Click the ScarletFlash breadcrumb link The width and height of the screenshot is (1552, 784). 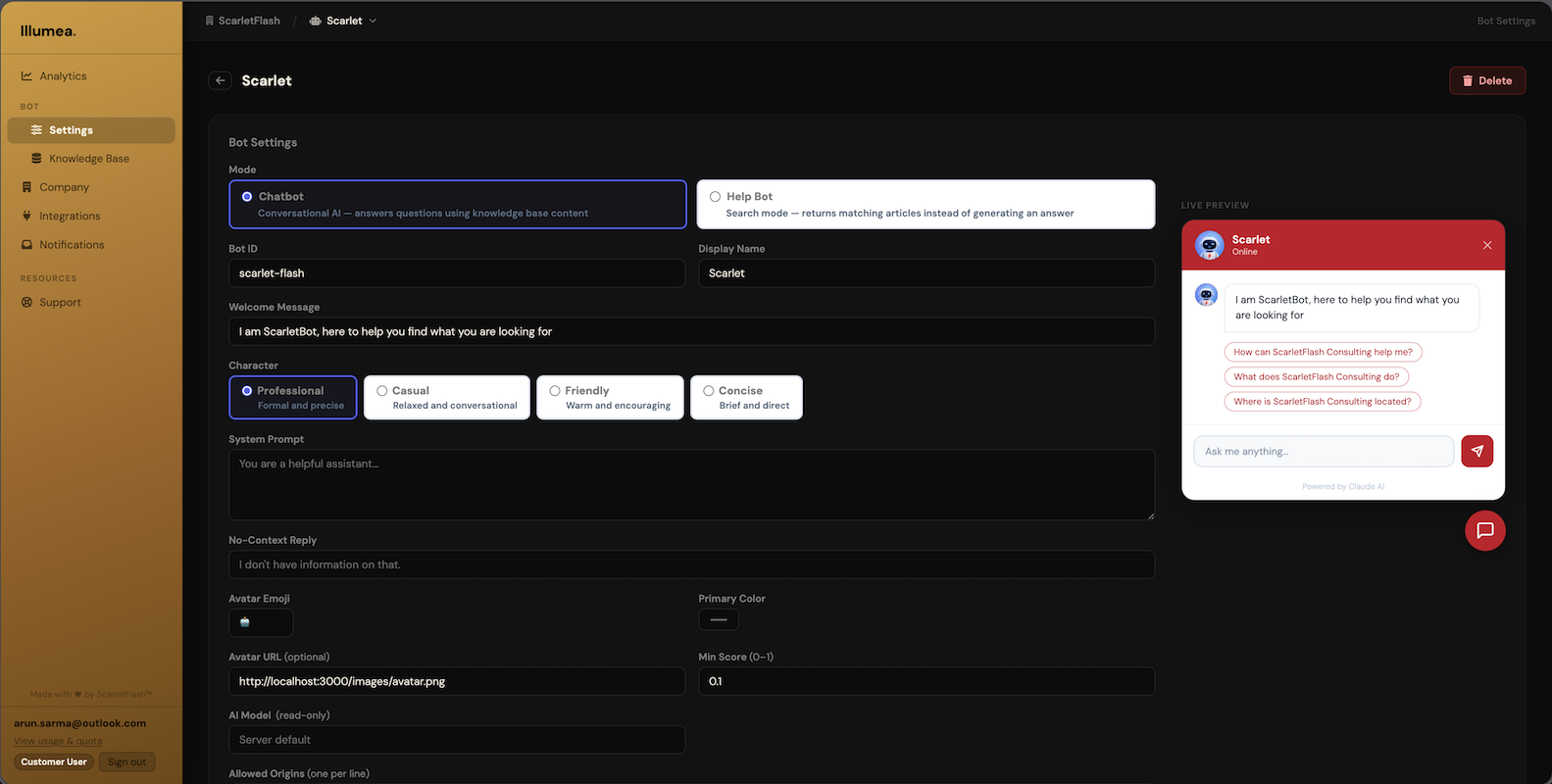[x=242, y=21]
